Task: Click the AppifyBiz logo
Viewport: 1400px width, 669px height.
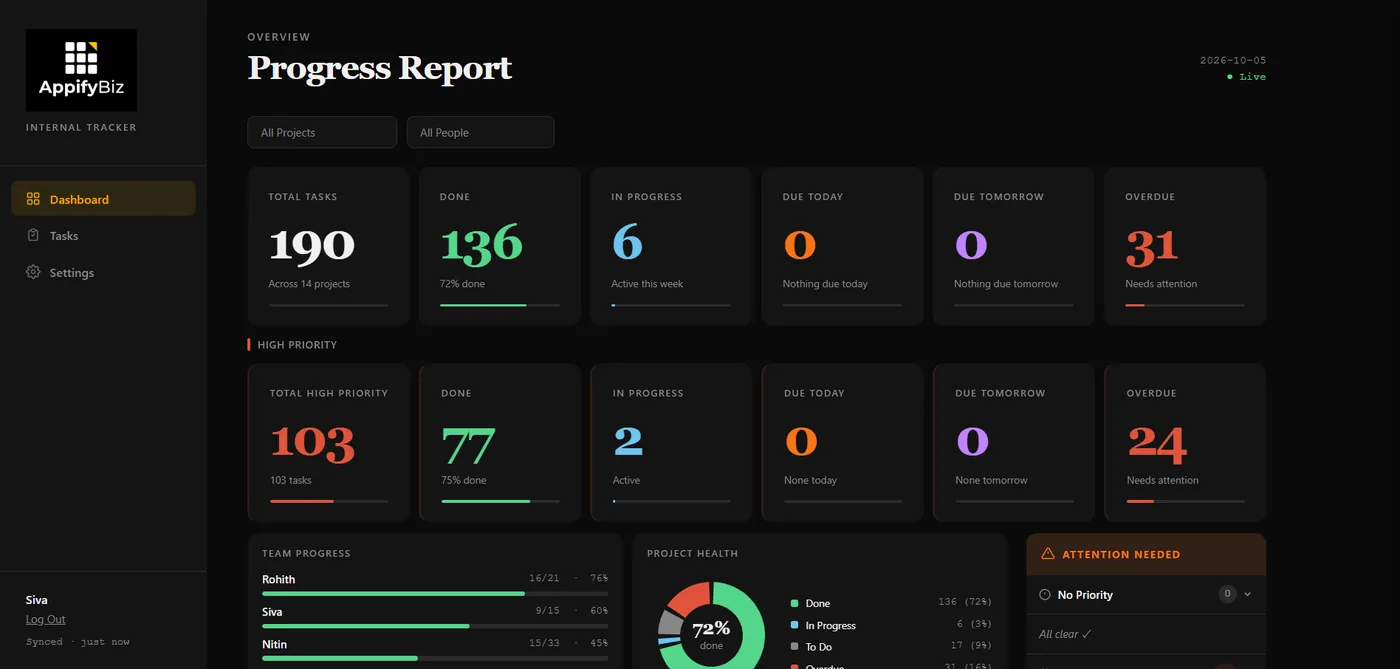Action: tap(81, 70)
